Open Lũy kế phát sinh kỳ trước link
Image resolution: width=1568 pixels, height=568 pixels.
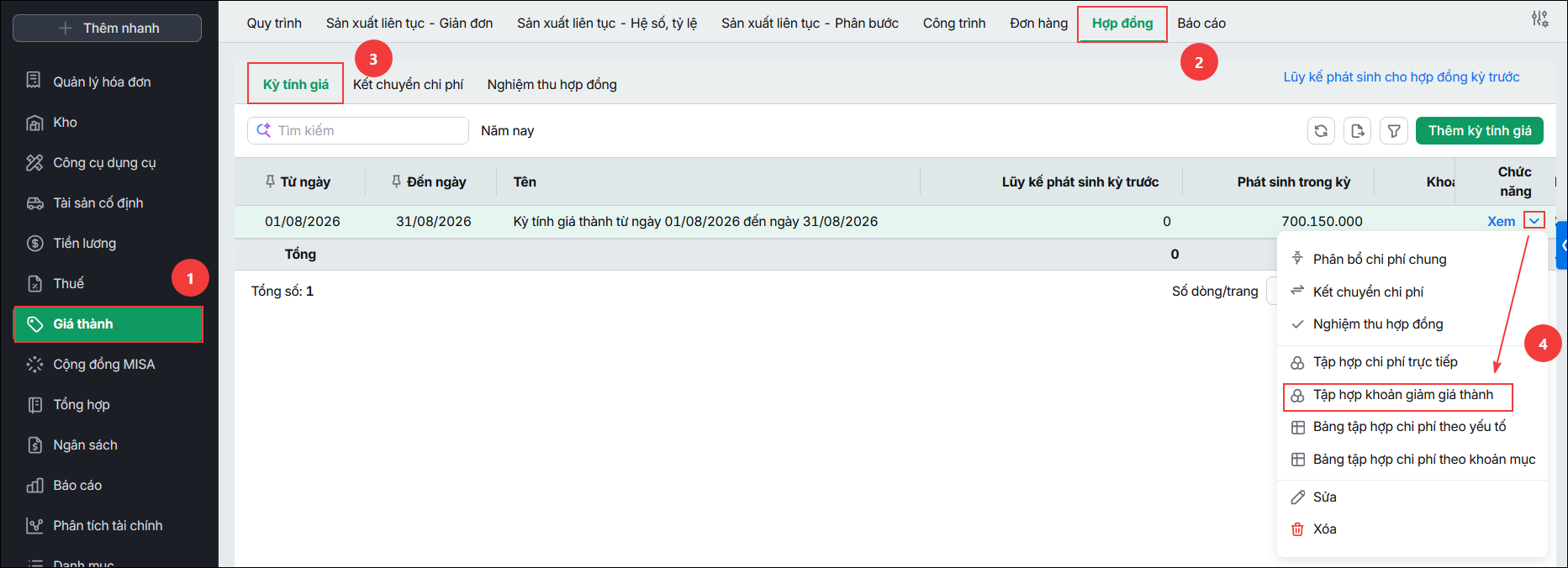point(1402,77)
